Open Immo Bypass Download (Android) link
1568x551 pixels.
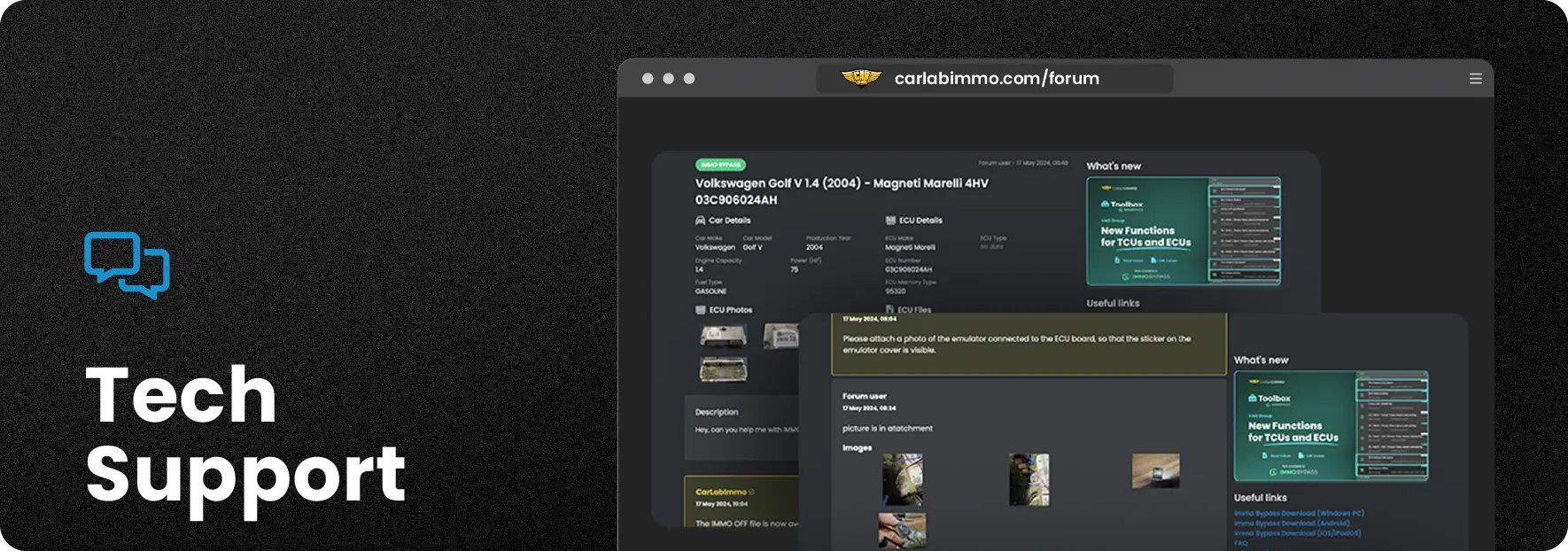(x=1292, y=524)
